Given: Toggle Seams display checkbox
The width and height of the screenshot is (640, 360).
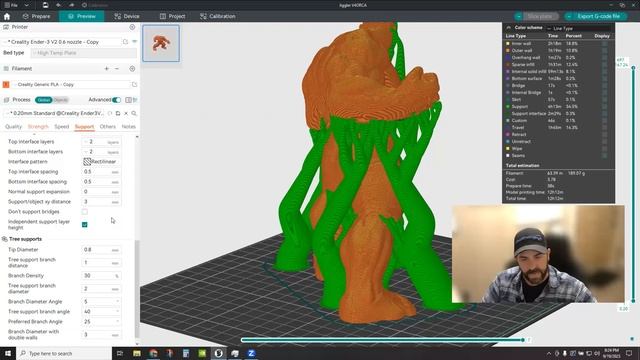Looking at the screenshot, I should pos(604,156).
